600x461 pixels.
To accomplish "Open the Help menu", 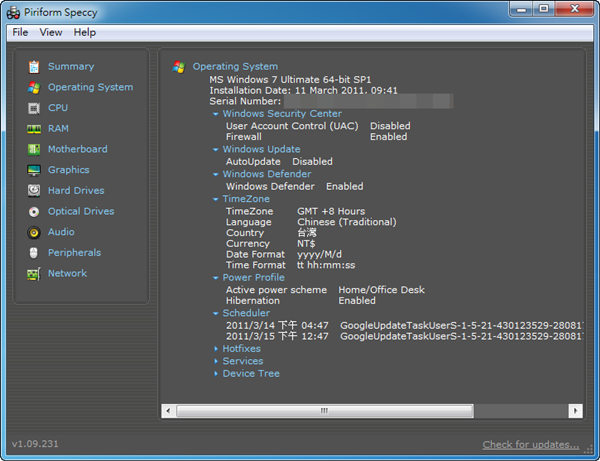I will tap(85, 32).
